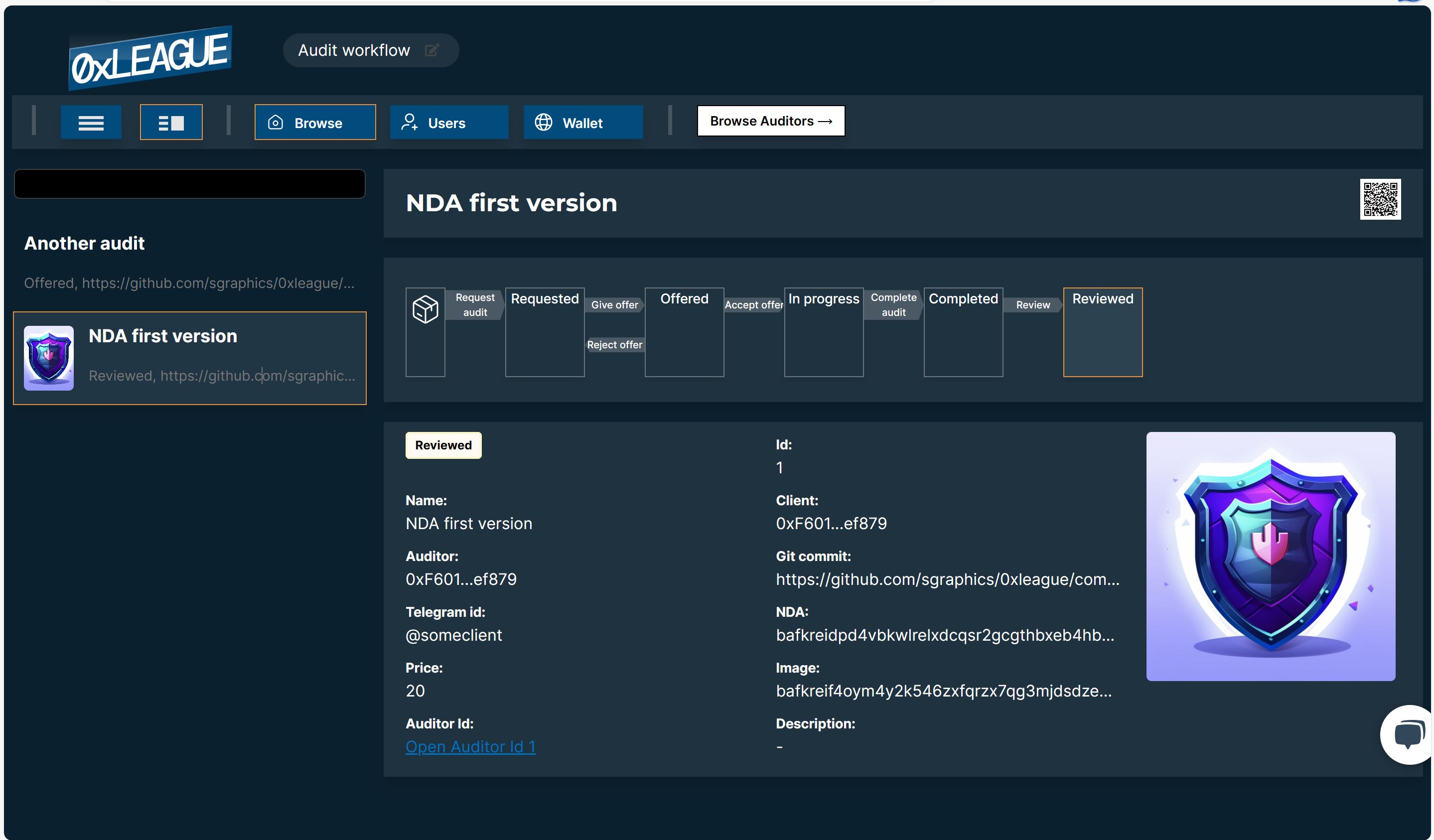Click the Auditor address 0xF601...ef879

tap(461, 579)
